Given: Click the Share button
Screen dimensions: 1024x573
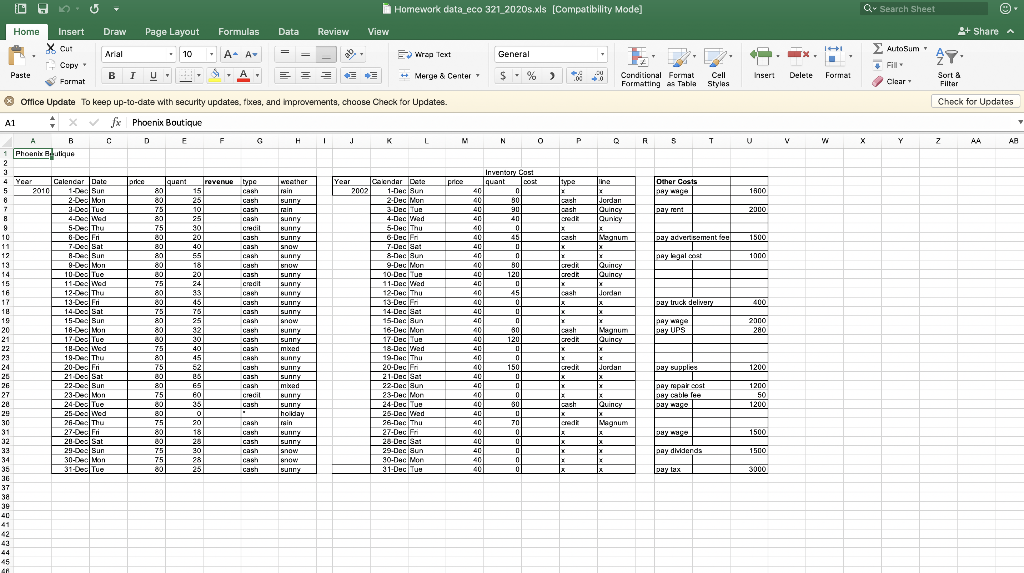Looking at the screenshot, I should click(x=978, y=31).
